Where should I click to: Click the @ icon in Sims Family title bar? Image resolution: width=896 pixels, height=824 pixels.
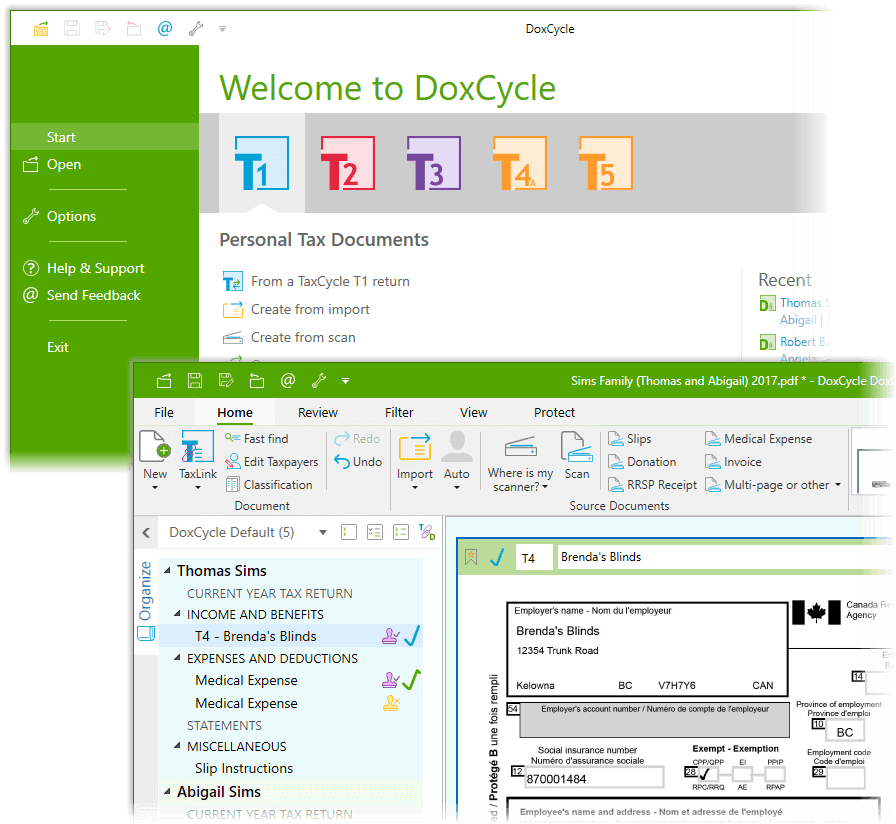tap(288, 381)
